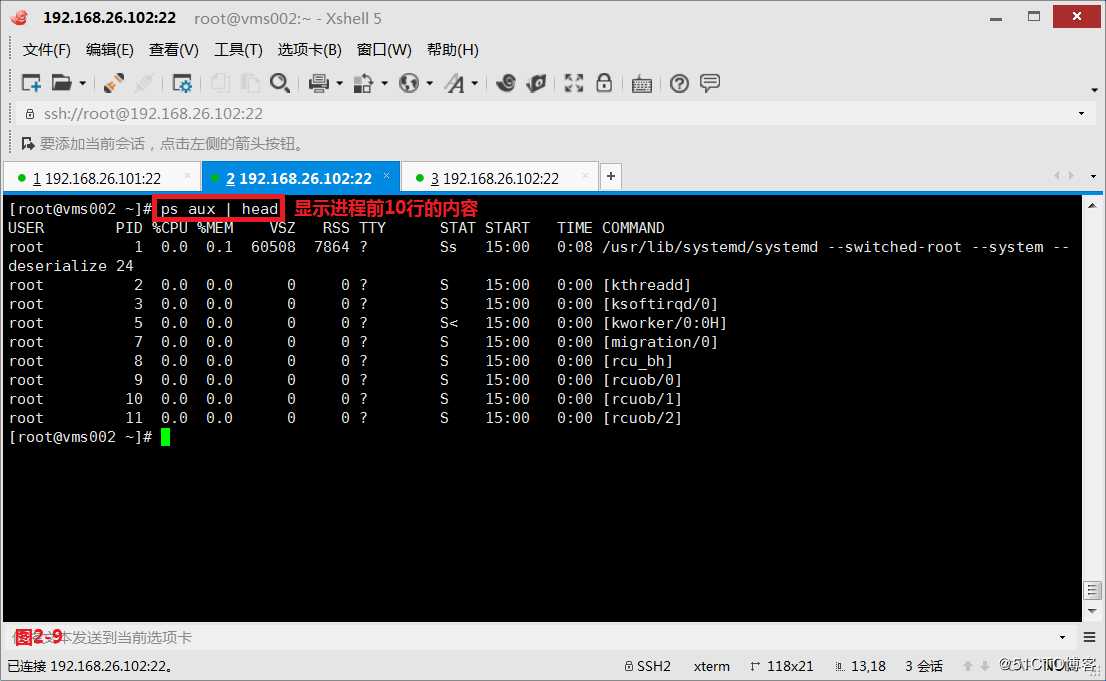Click the add current session arrow icon
The height and width of the screenshot is (681, 1106).
(x=28, y=144)
